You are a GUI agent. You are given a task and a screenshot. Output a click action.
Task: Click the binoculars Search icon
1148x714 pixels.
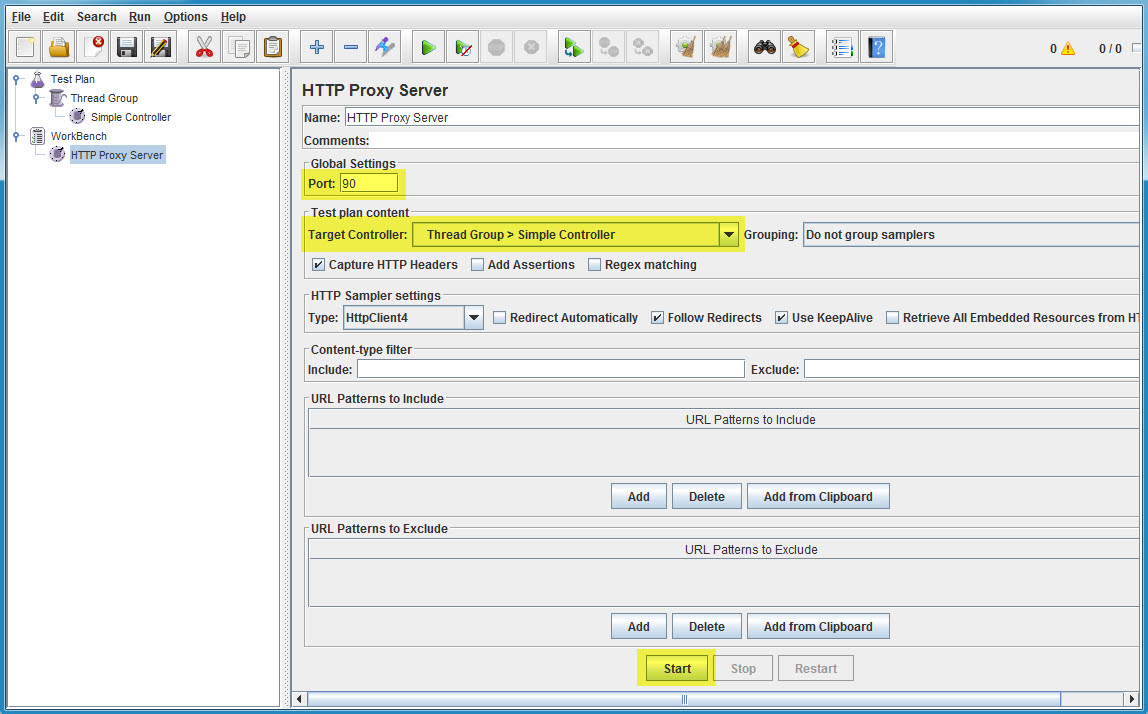(765, 48)
